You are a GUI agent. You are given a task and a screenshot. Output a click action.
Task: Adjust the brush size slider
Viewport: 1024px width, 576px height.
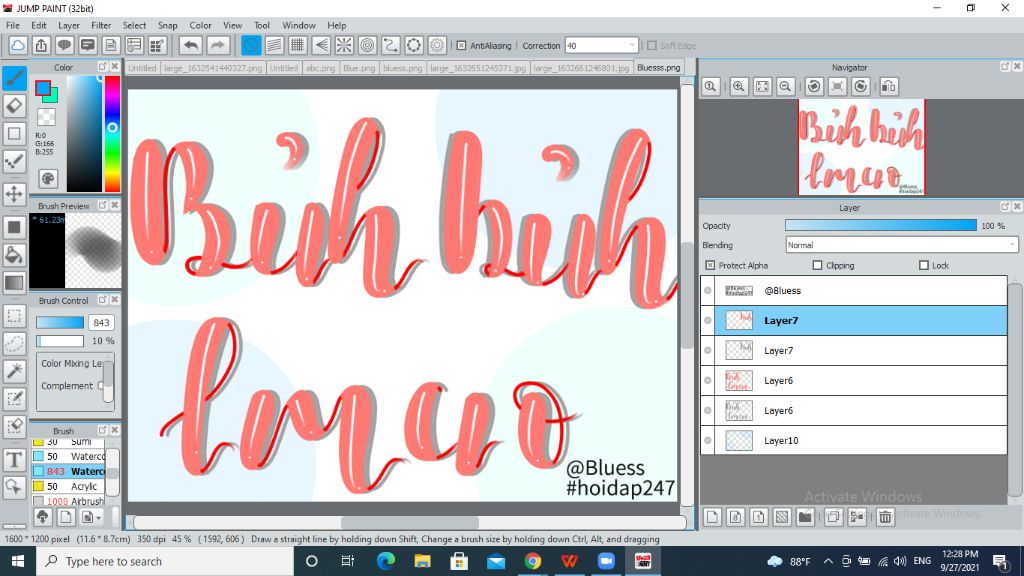point(60,323)
